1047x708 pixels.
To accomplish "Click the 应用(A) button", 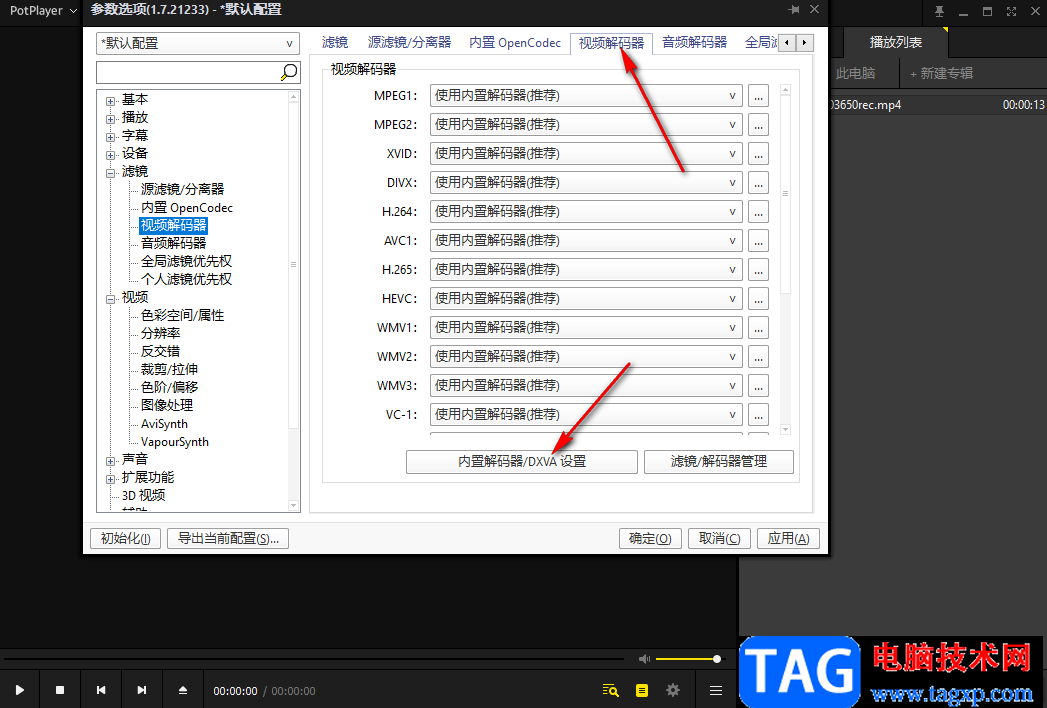I will pyautogui.click(x=789, y=538).
